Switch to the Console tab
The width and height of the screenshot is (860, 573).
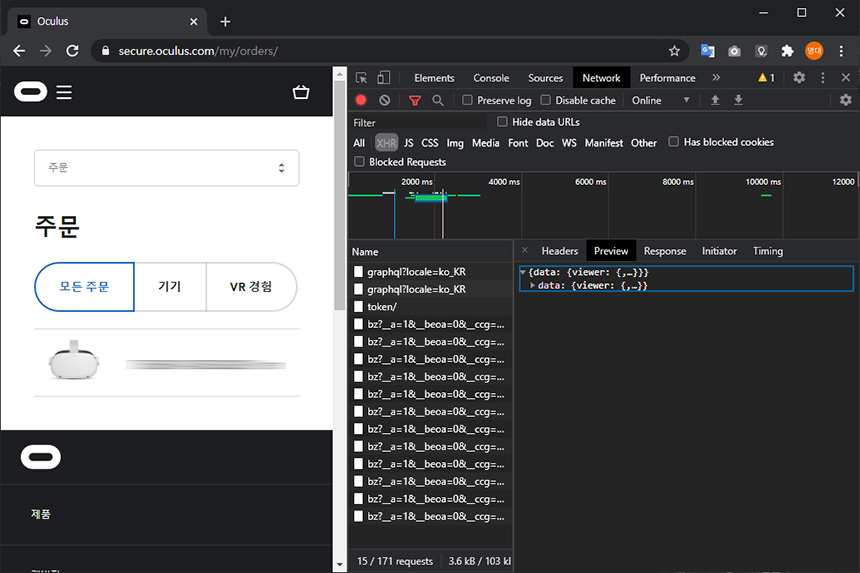pyautogui.click(x=491, y=78)
